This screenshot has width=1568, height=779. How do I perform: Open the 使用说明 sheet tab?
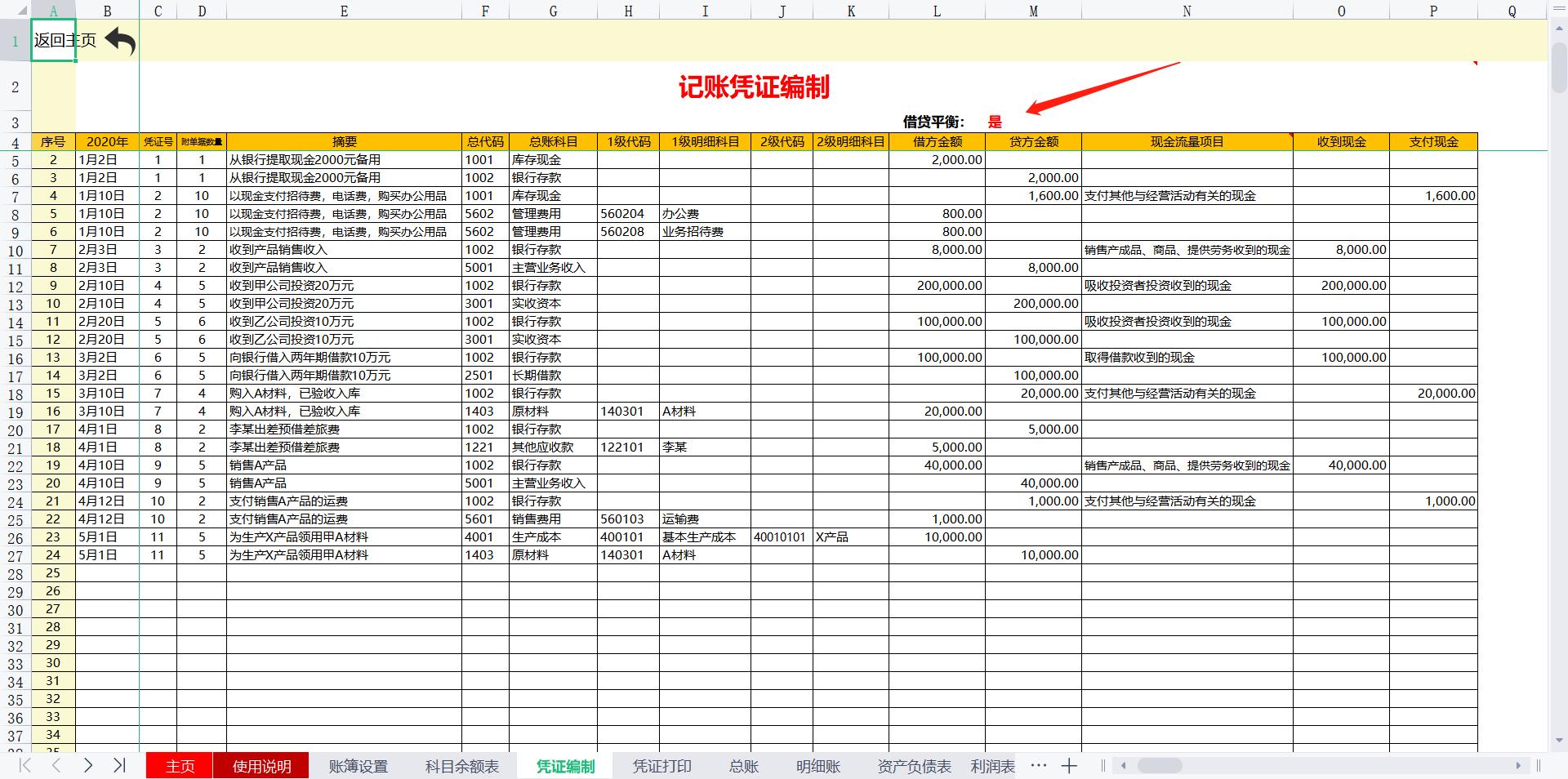(x=261, y=766)
